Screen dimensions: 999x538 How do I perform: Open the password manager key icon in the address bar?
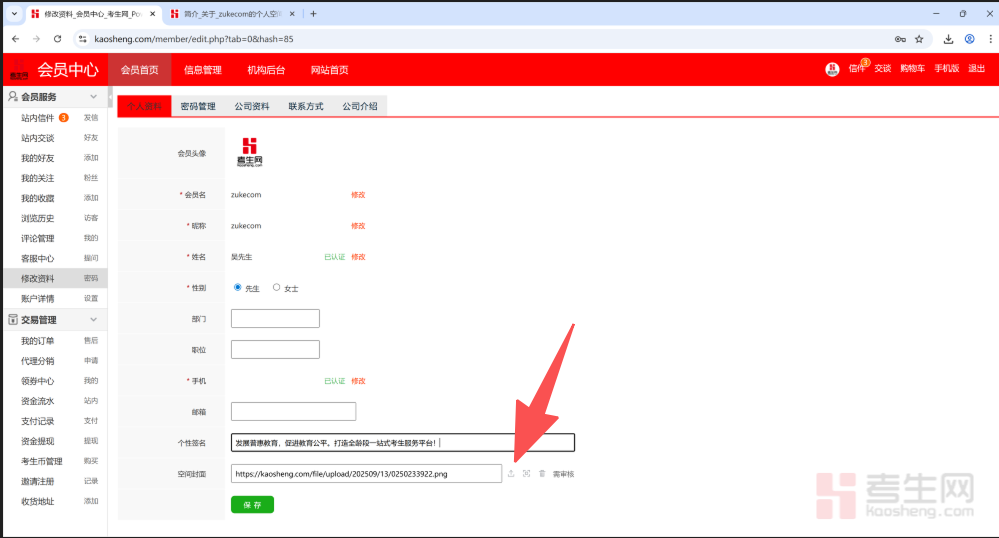(900, 39)
